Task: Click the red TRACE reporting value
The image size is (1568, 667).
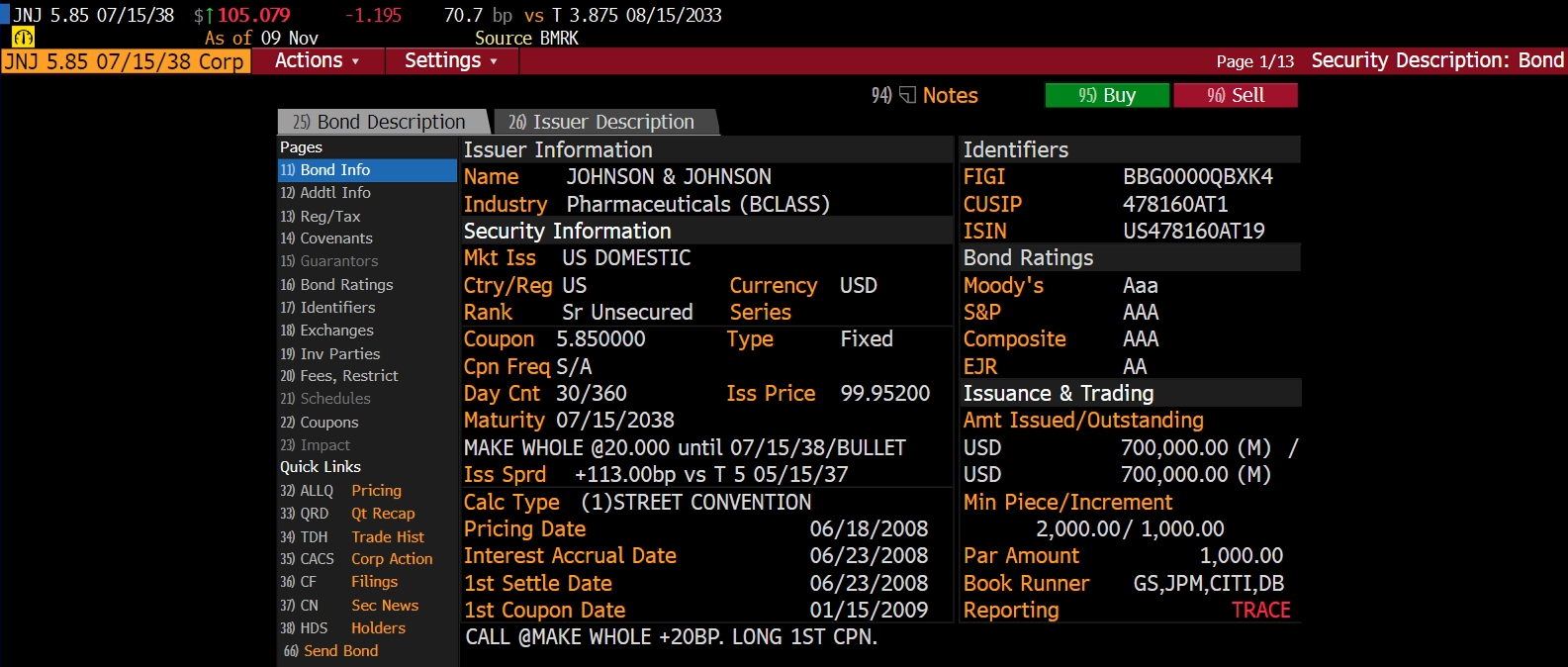Action: click(x=1261, y=610)
